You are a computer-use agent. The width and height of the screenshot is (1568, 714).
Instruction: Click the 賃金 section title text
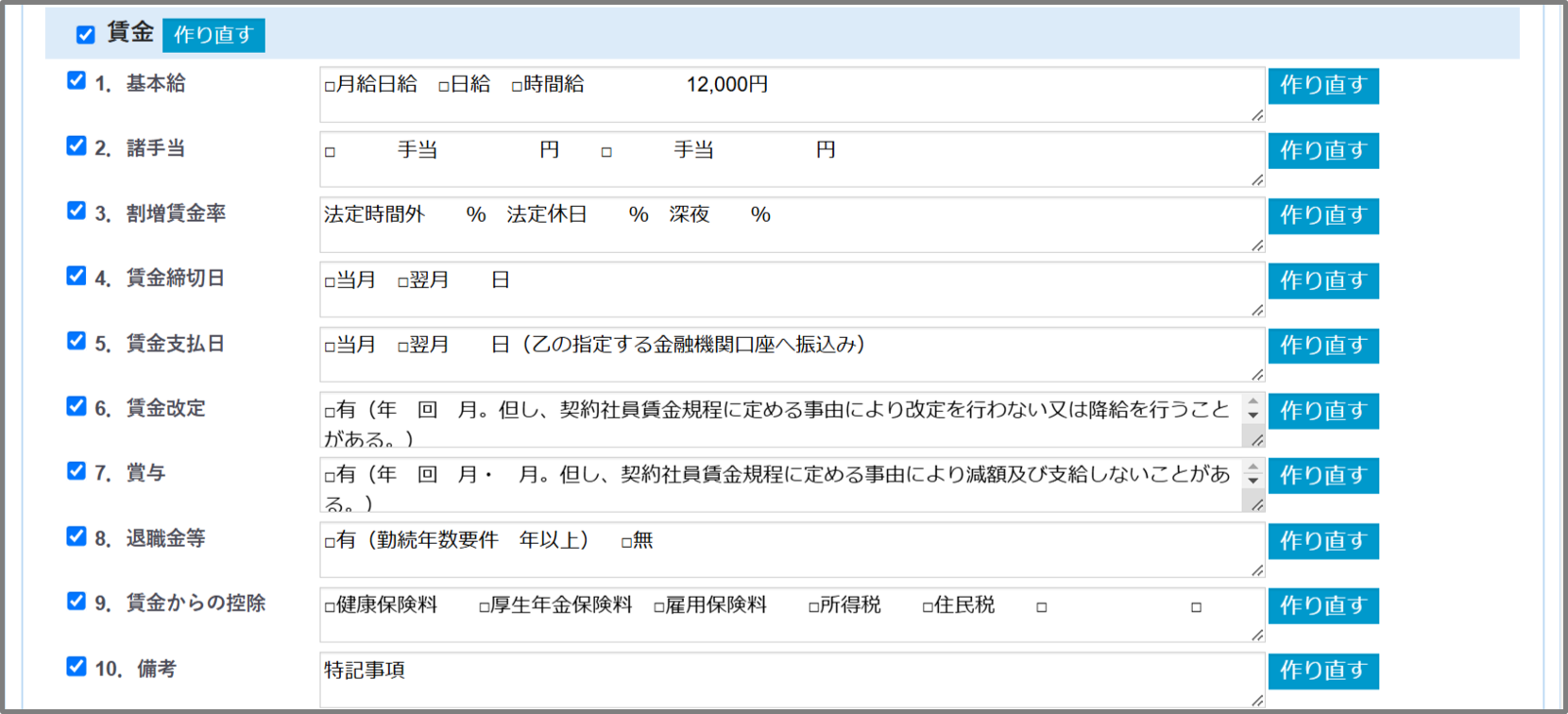tap(130, 32)
